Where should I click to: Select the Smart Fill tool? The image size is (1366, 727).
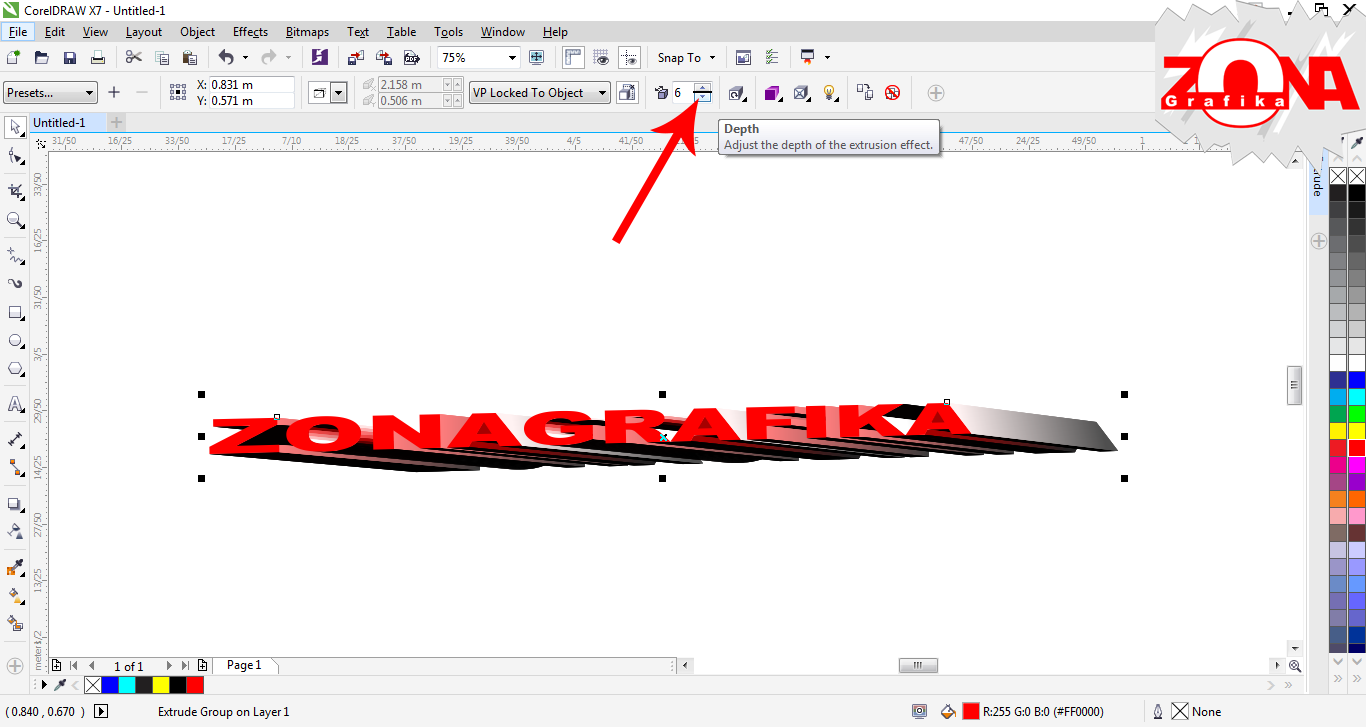click(x=15, y=623)
